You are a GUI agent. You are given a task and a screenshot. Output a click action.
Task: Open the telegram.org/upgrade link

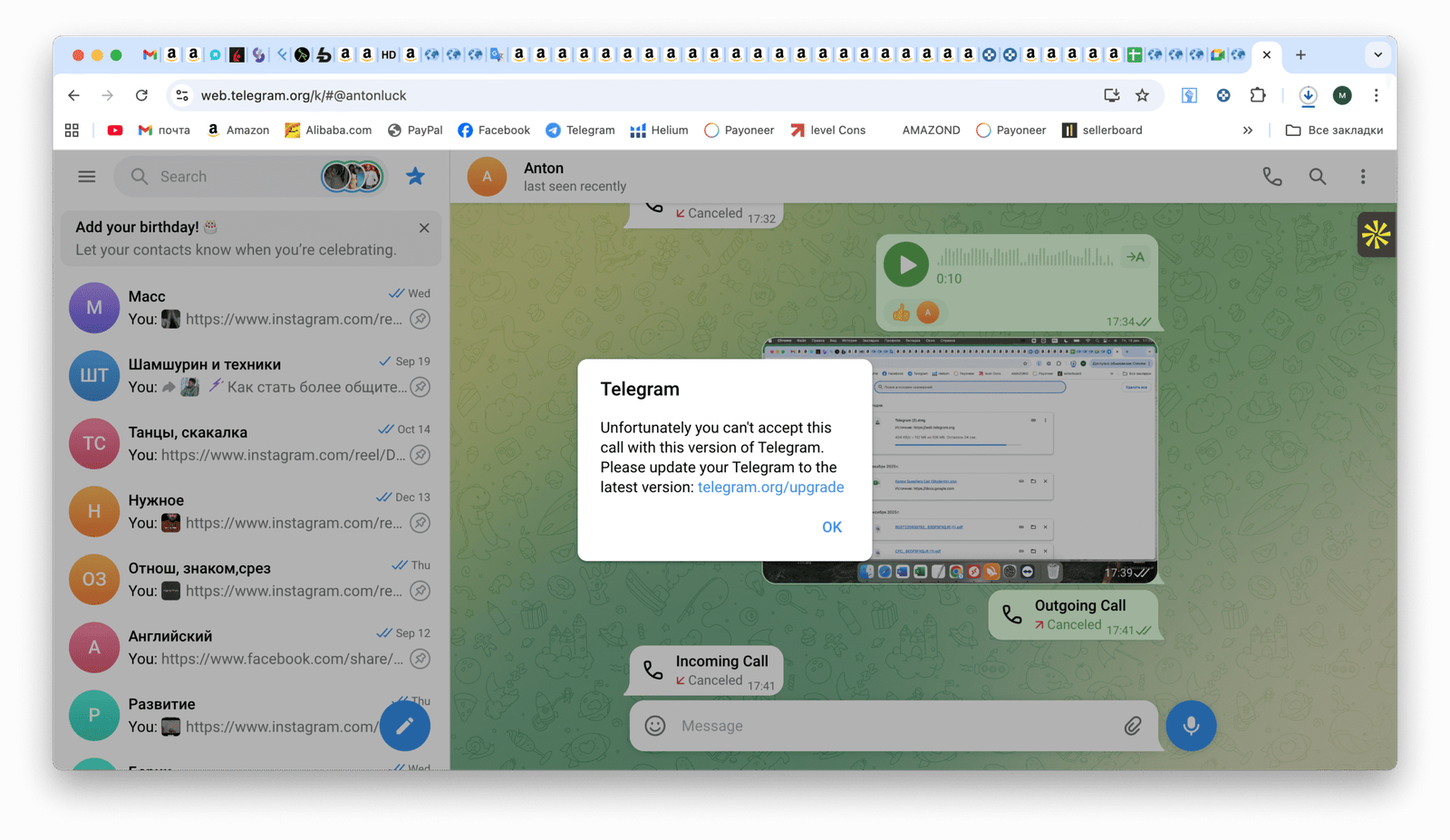point(770,488)
